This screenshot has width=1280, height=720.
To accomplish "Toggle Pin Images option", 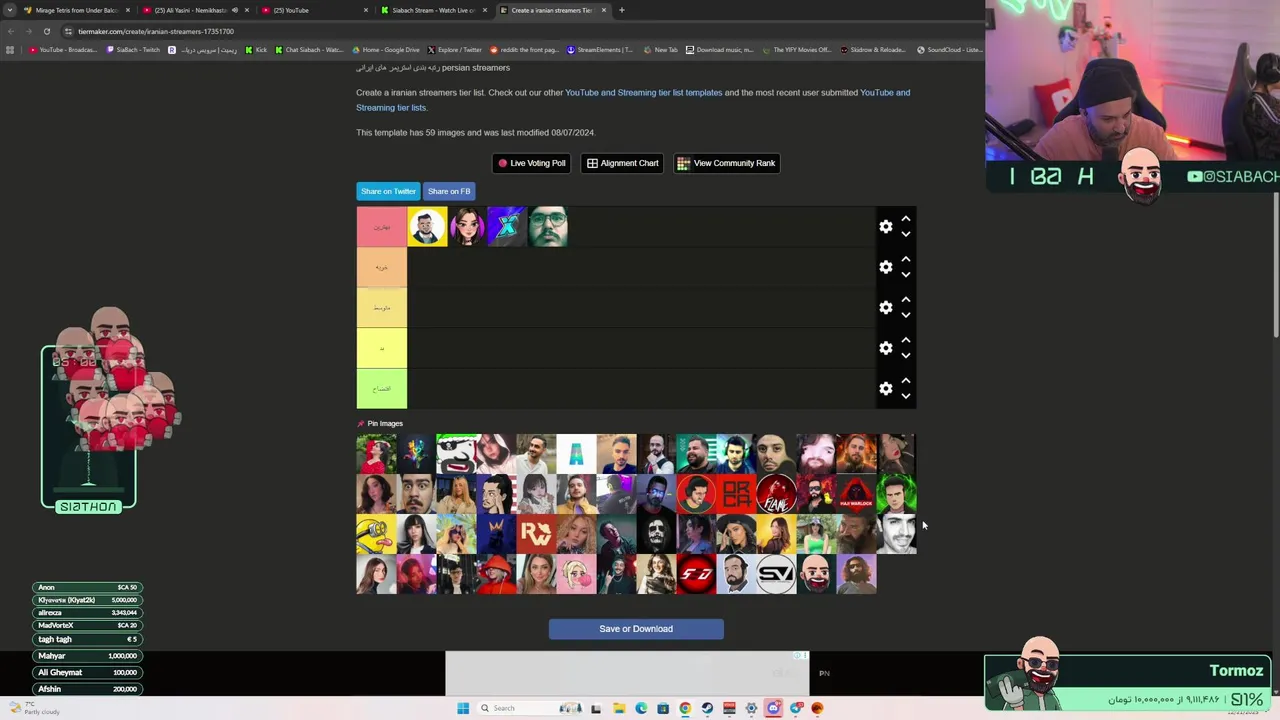I will [380, 424].
